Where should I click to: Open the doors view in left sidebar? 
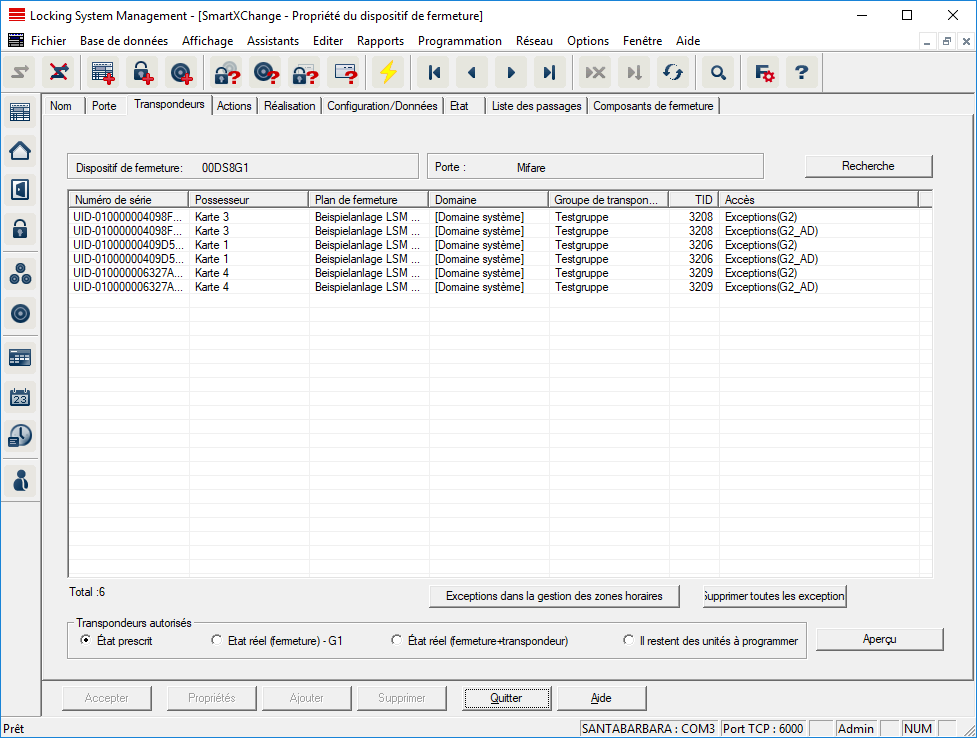[x=20, y=189]
